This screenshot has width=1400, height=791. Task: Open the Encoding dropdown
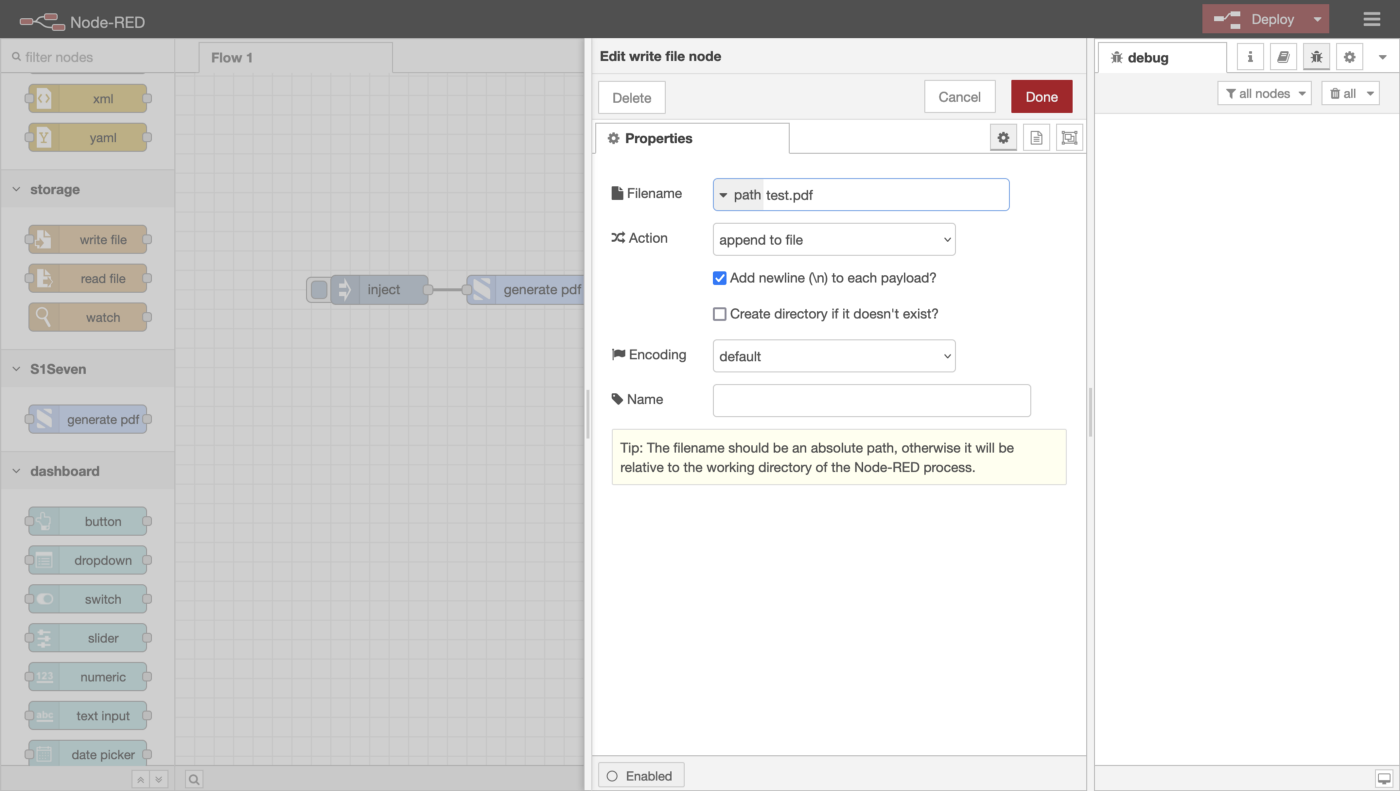pyautogui.click(x=834, y=356)
